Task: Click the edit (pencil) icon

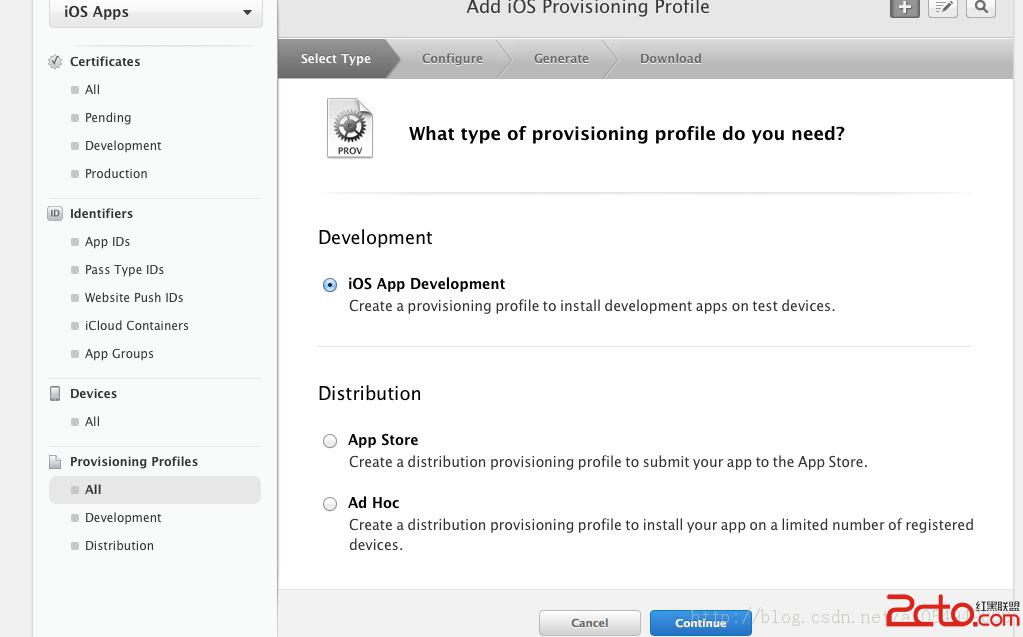Action: click(x=942, y=8)
